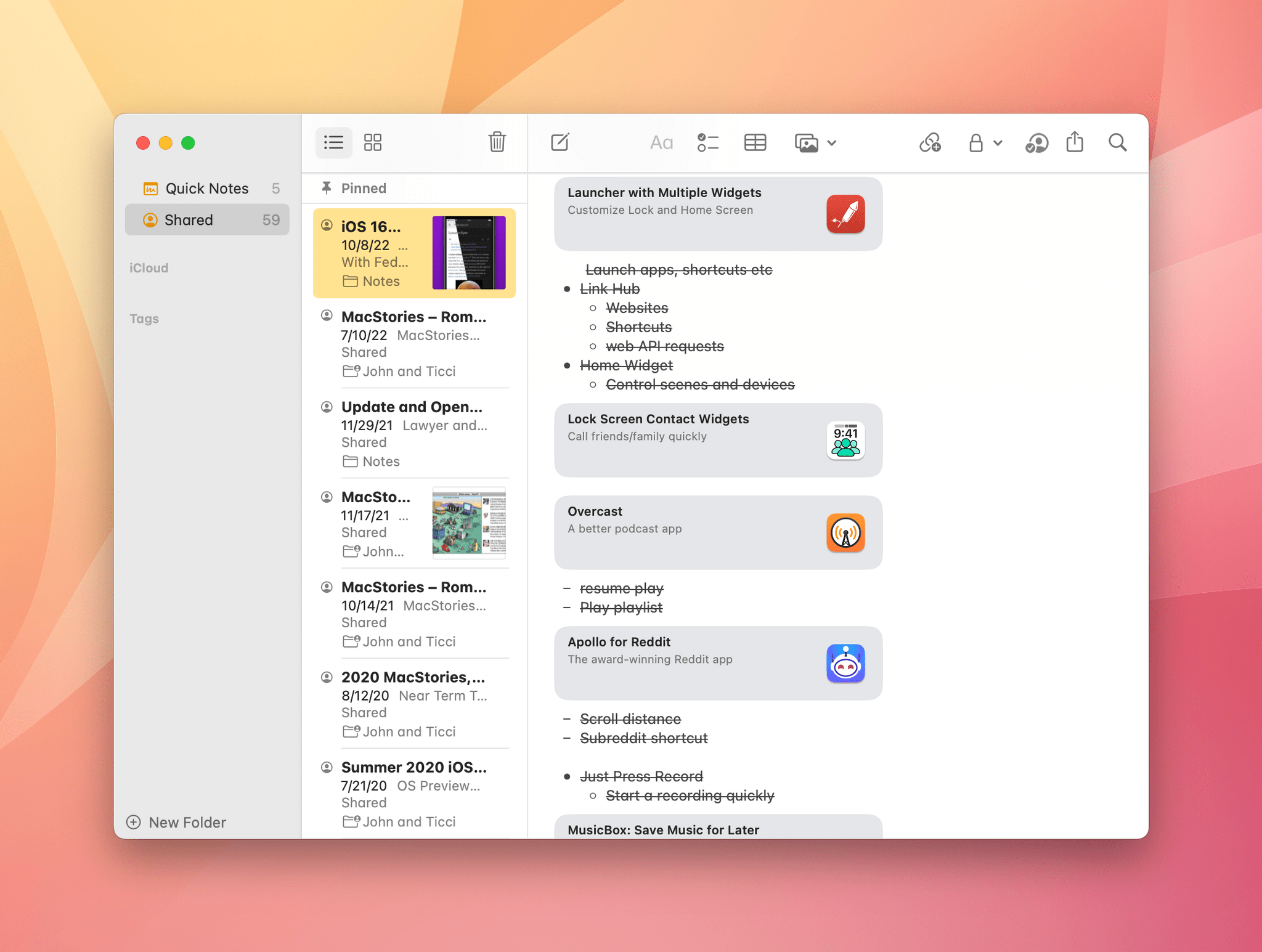
Task: Open the Lock Screen Contact Widgets card
Action: tap(718, 440)
